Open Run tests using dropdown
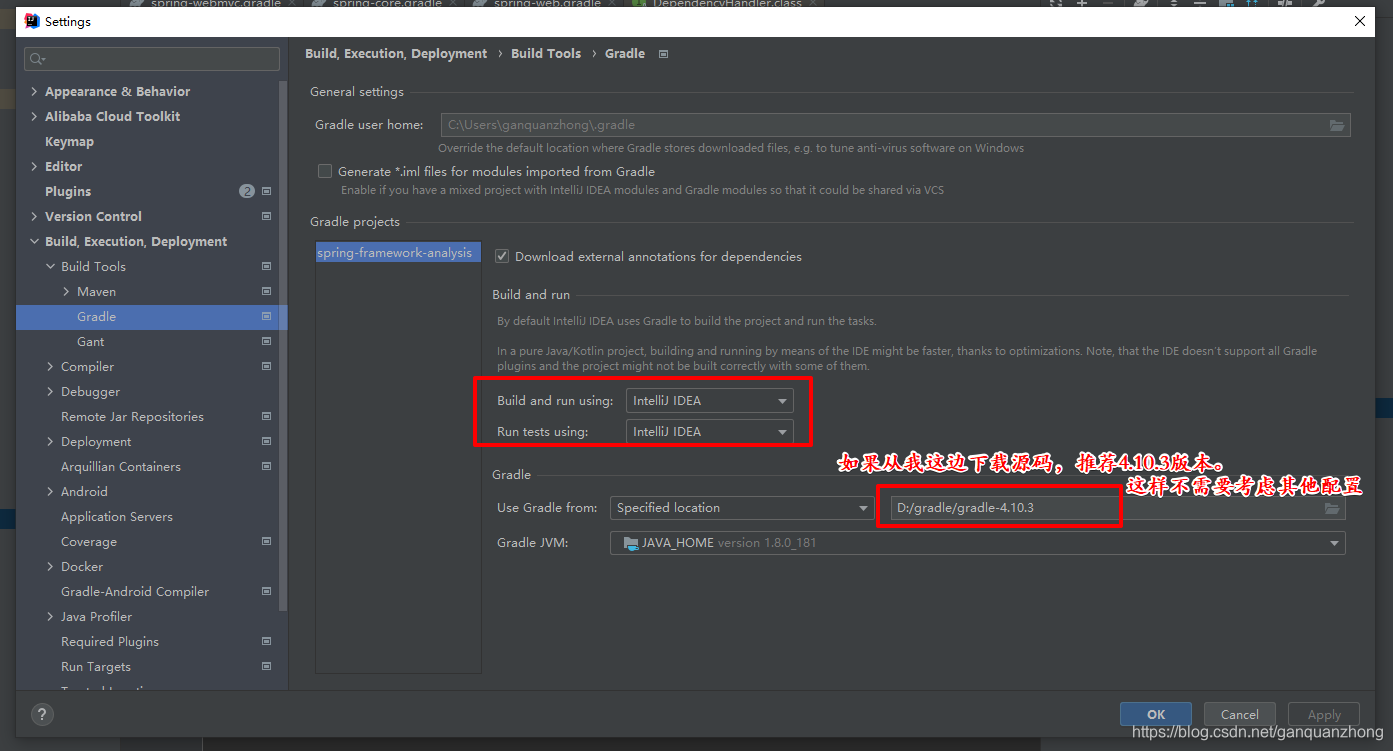This screenshot has height=751, width=1393. click(x=710, y=432)
